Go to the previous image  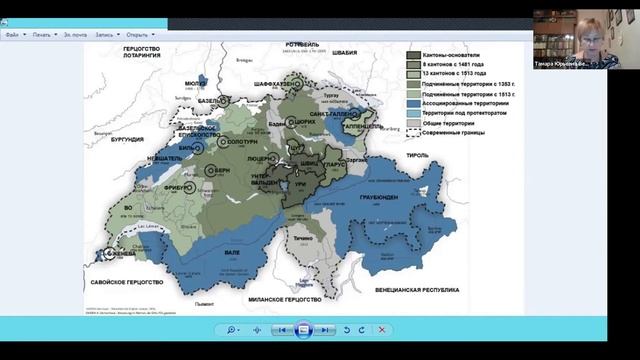click(282, 330)
